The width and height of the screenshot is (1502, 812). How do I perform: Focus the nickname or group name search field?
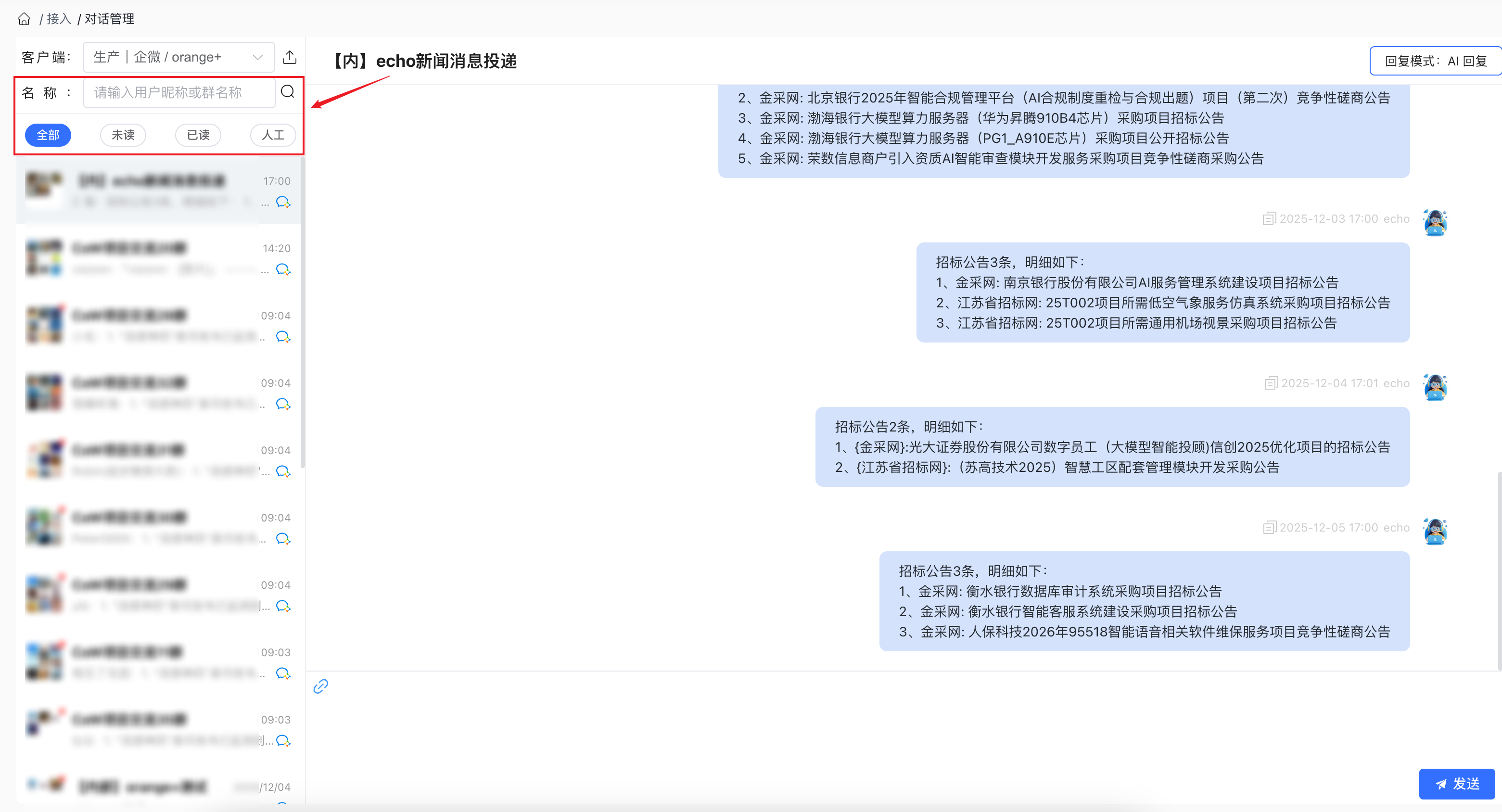178,93
